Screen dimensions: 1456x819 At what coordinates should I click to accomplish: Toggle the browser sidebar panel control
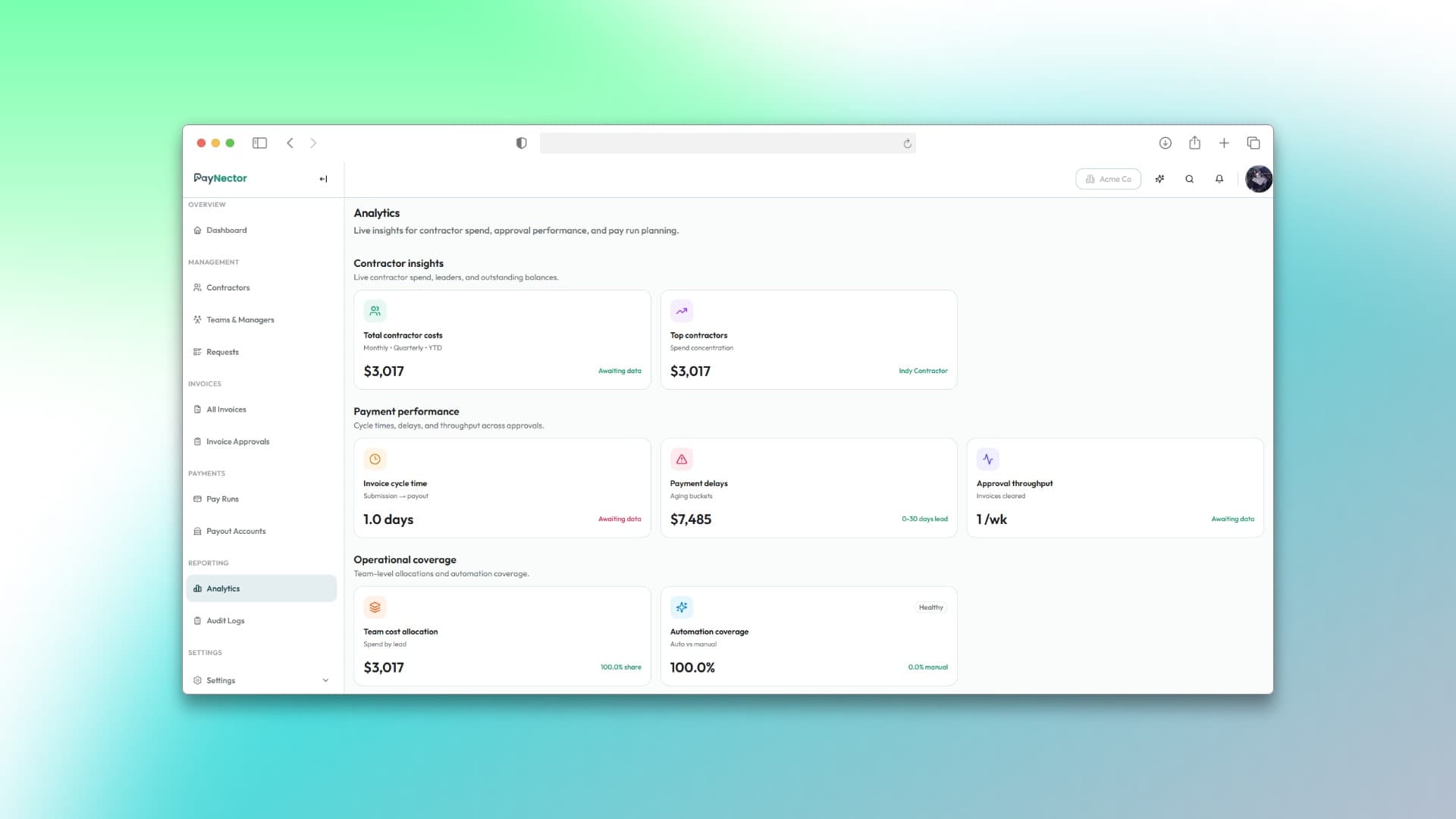pos(260,143)
